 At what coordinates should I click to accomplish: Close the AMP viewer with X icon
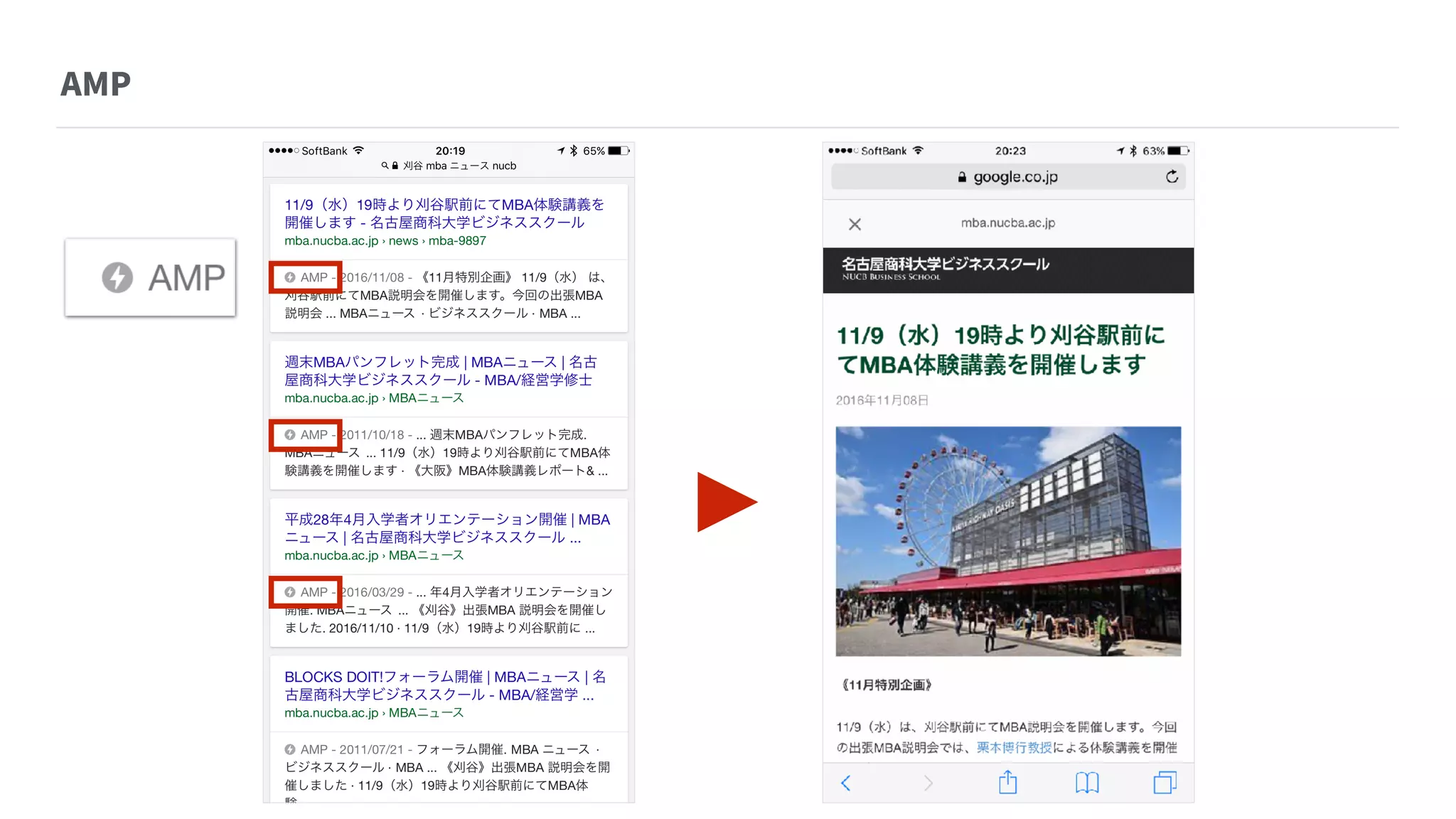(x=855, y=225)
